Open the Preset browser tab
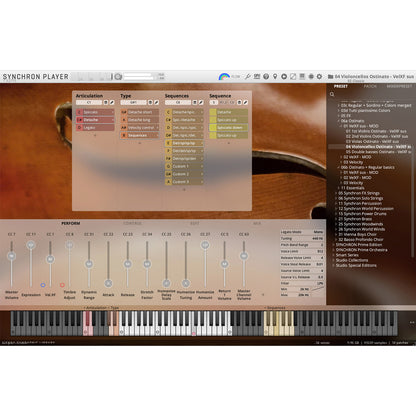Viewport: 416px width, 416px height. tap(341, 86)
